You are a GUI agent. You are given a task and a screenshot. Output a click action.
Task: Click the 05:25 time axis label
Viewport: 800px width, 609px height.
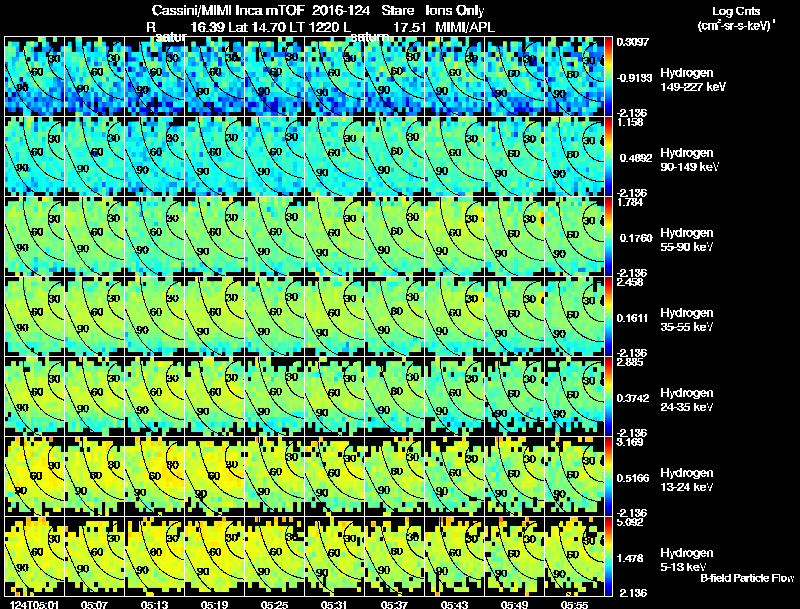(x=274, y=604)
